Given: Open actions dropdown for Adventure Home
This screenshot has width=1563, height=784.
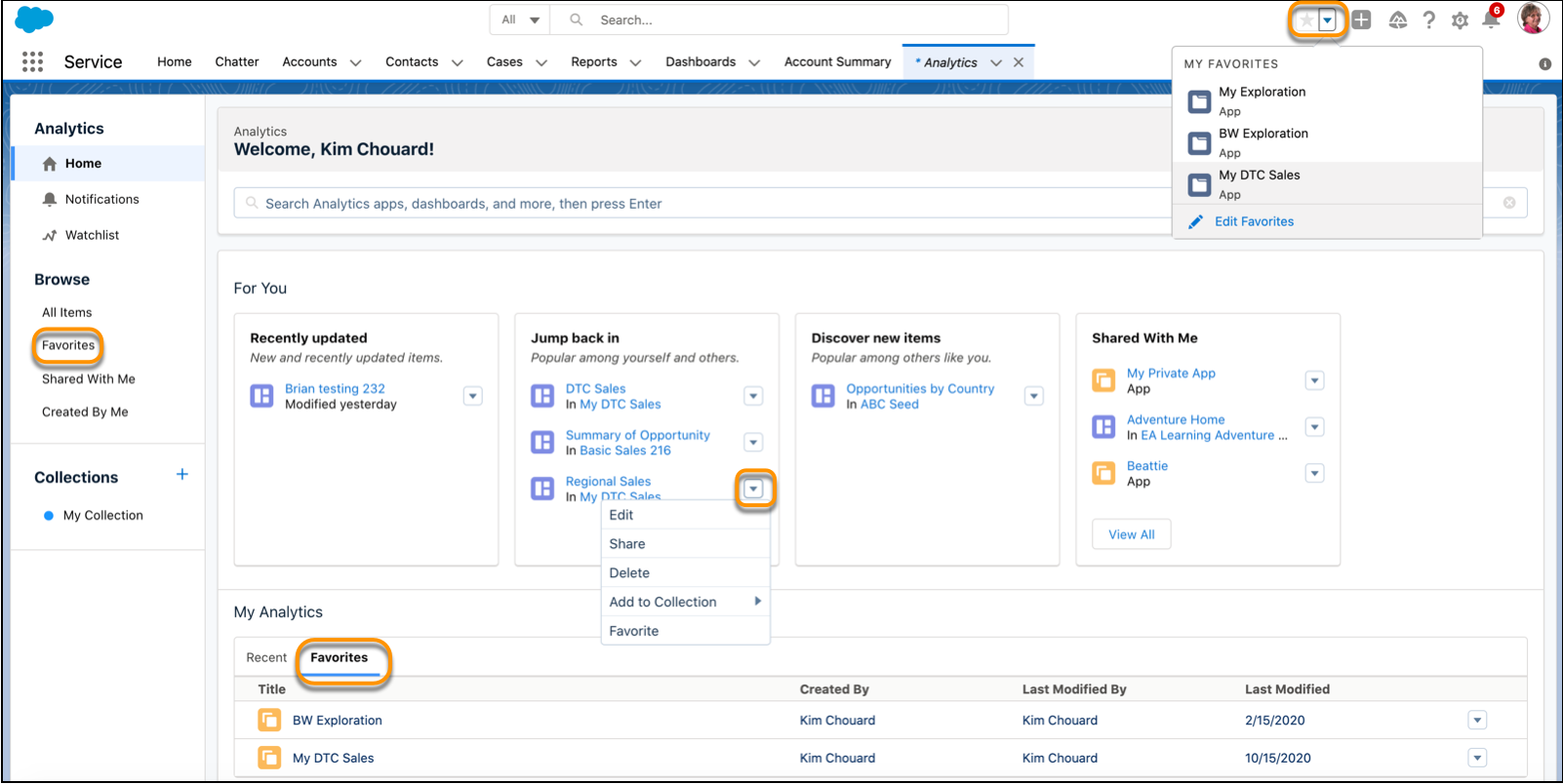Looking at the screenshot, I should click(1315, 427).
